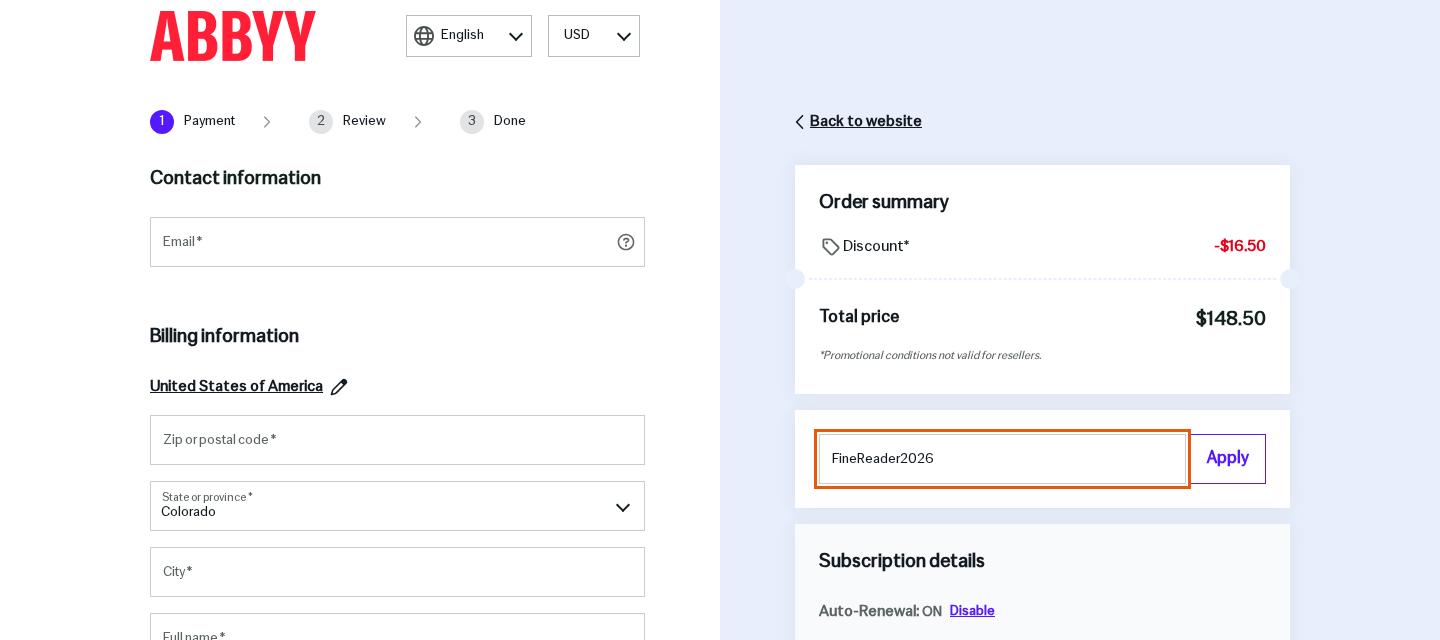Click the Order summary heading

pos(884,203)
